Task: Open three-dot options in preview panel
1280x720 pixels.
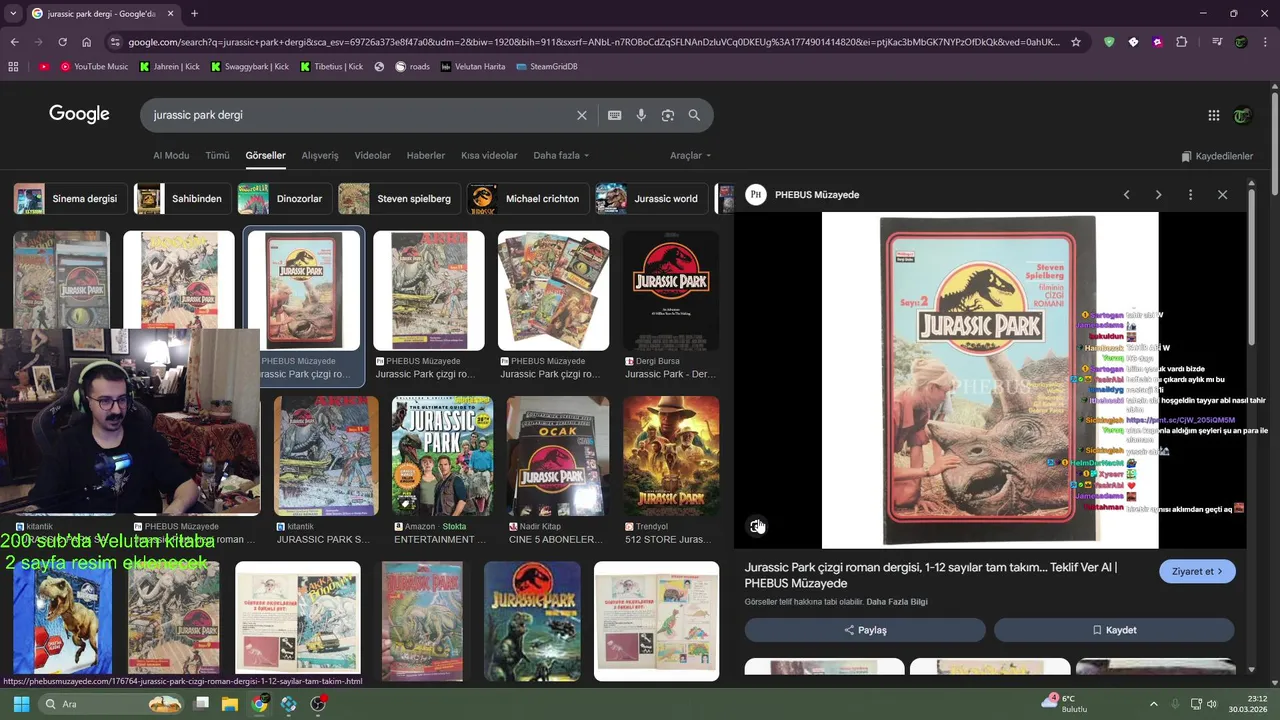Action: point(1190,195)
